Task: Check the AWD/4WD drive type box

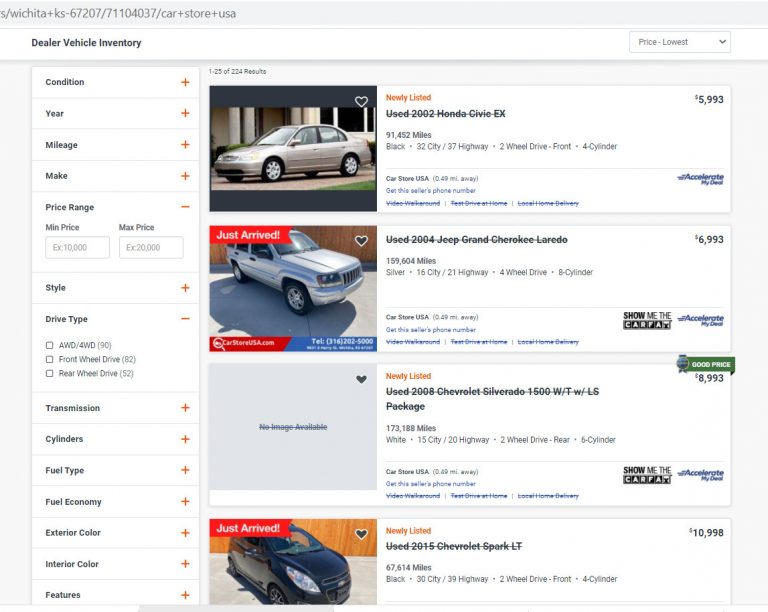Action: point(49,345)
